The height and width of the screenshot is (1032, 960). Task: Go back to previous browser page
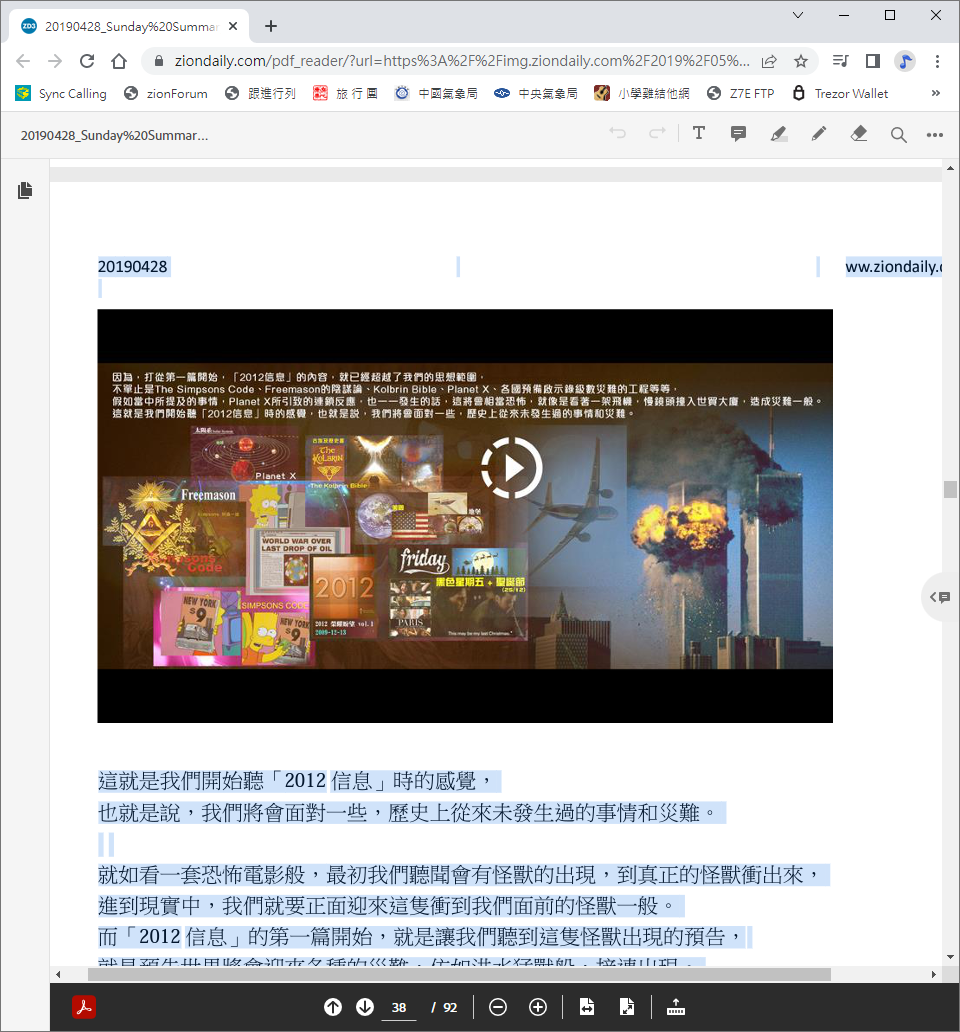coord(23,61)
